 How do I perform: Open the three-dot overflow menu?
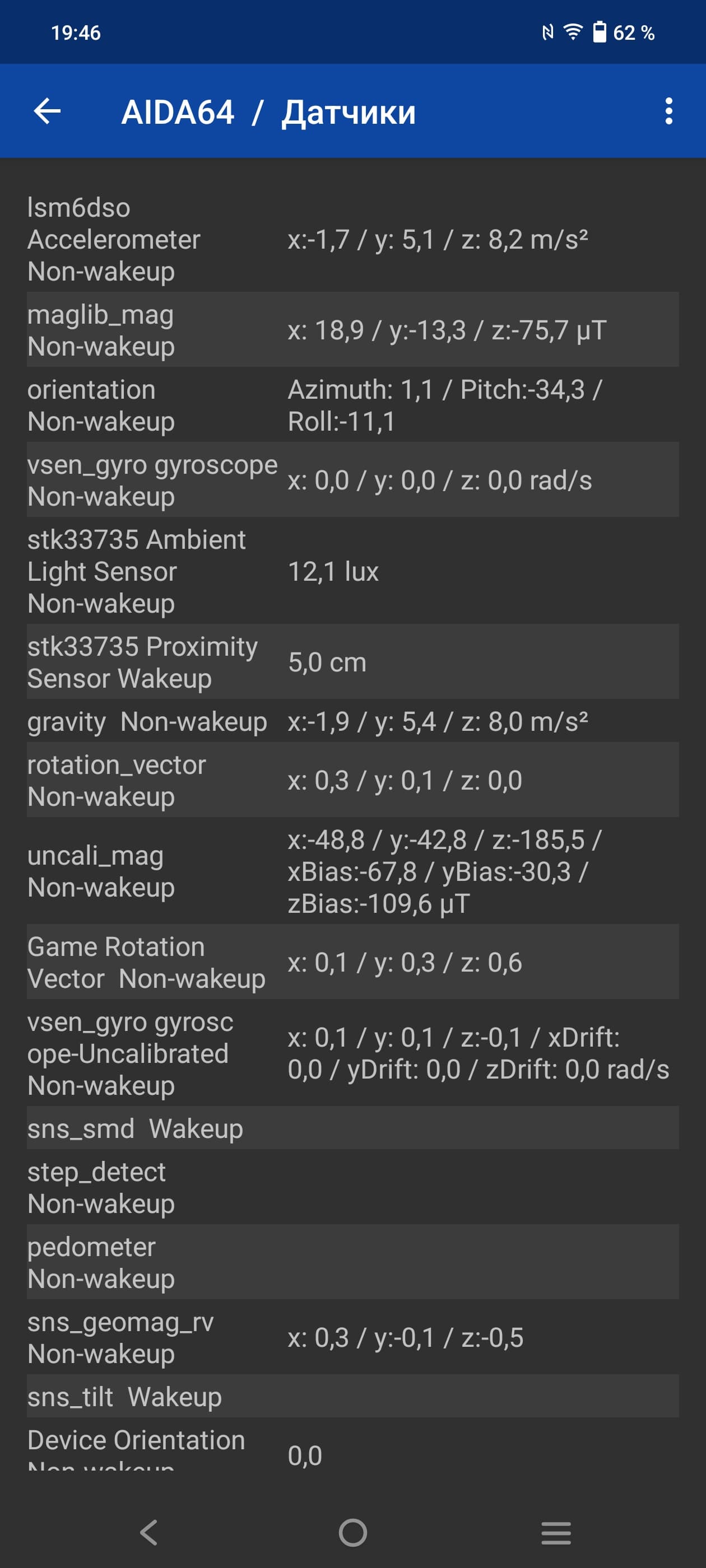point(668,111)
